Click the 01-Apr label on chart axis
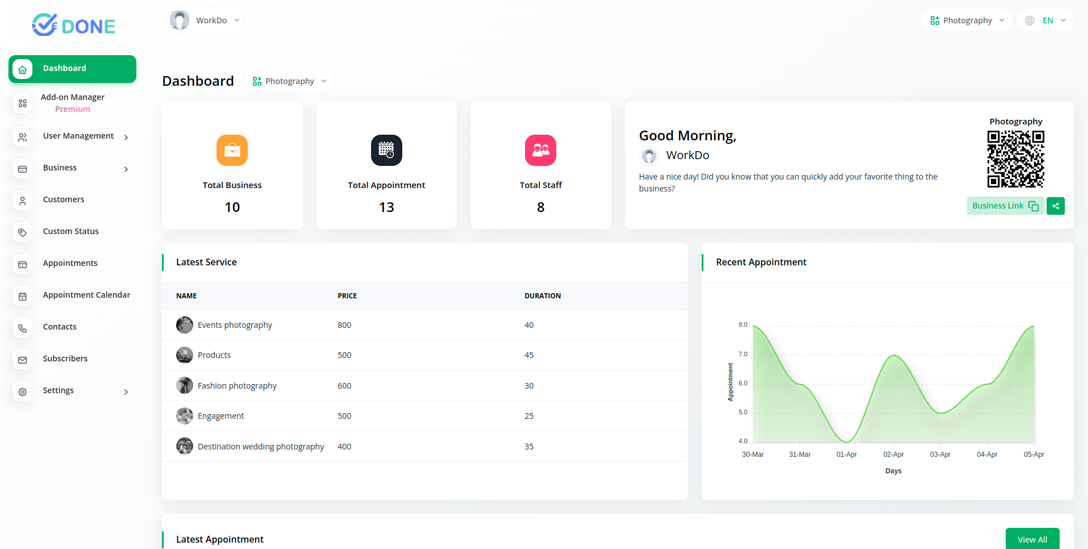The width and height of the screenshot is (1088, 549). coord(847,455)
